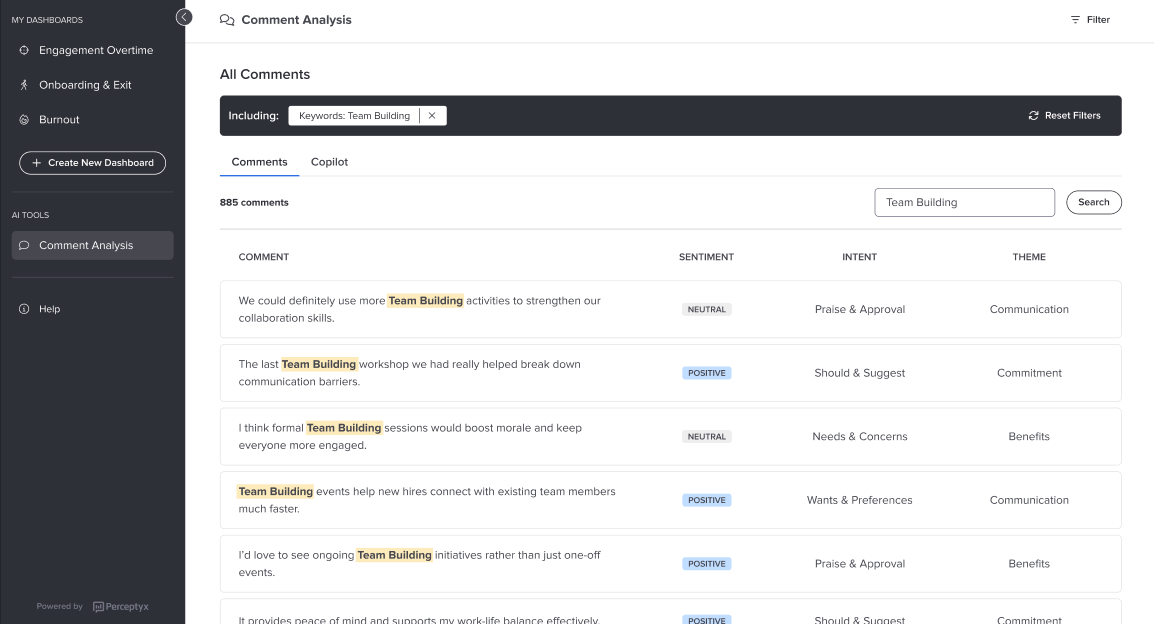Click the Burnout icon in sidebar
The image size is (1154, 624).
(x=24, y=119)
